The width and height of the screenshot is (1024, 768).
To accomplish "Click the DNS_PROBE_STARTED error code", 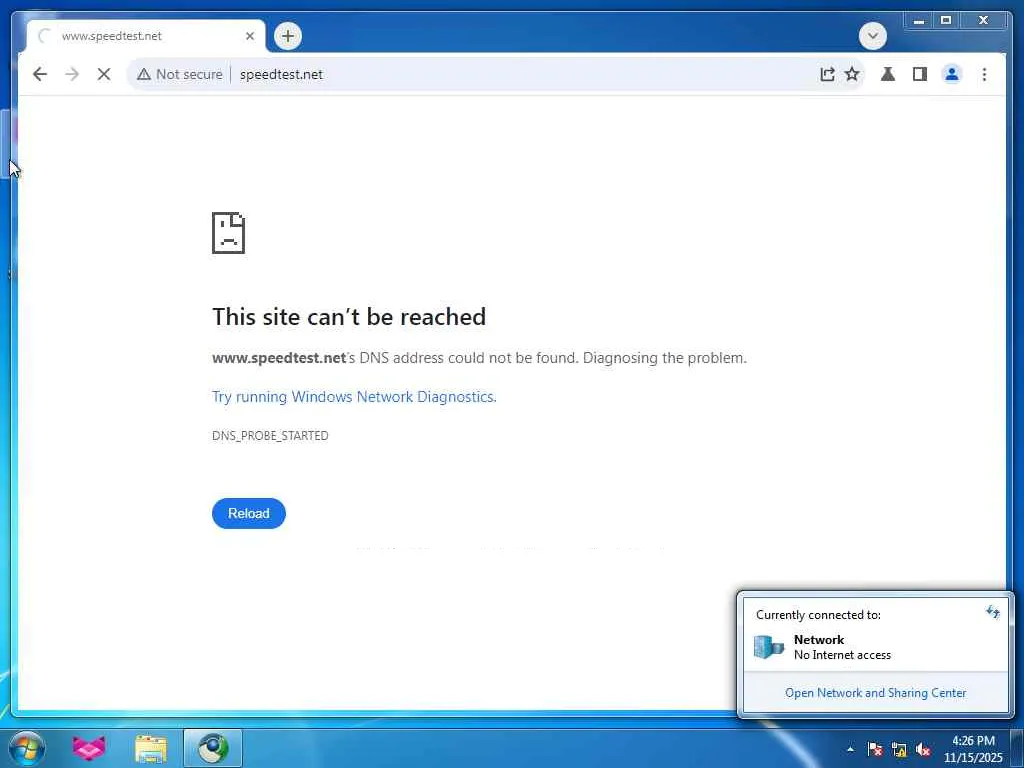I will 270,436.
